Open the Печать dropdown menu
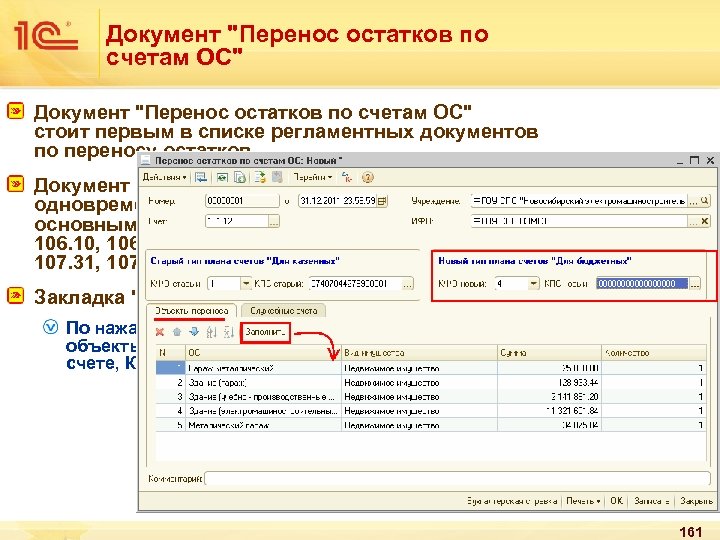This screenshot has width=720, height=540. click(583, 501)
